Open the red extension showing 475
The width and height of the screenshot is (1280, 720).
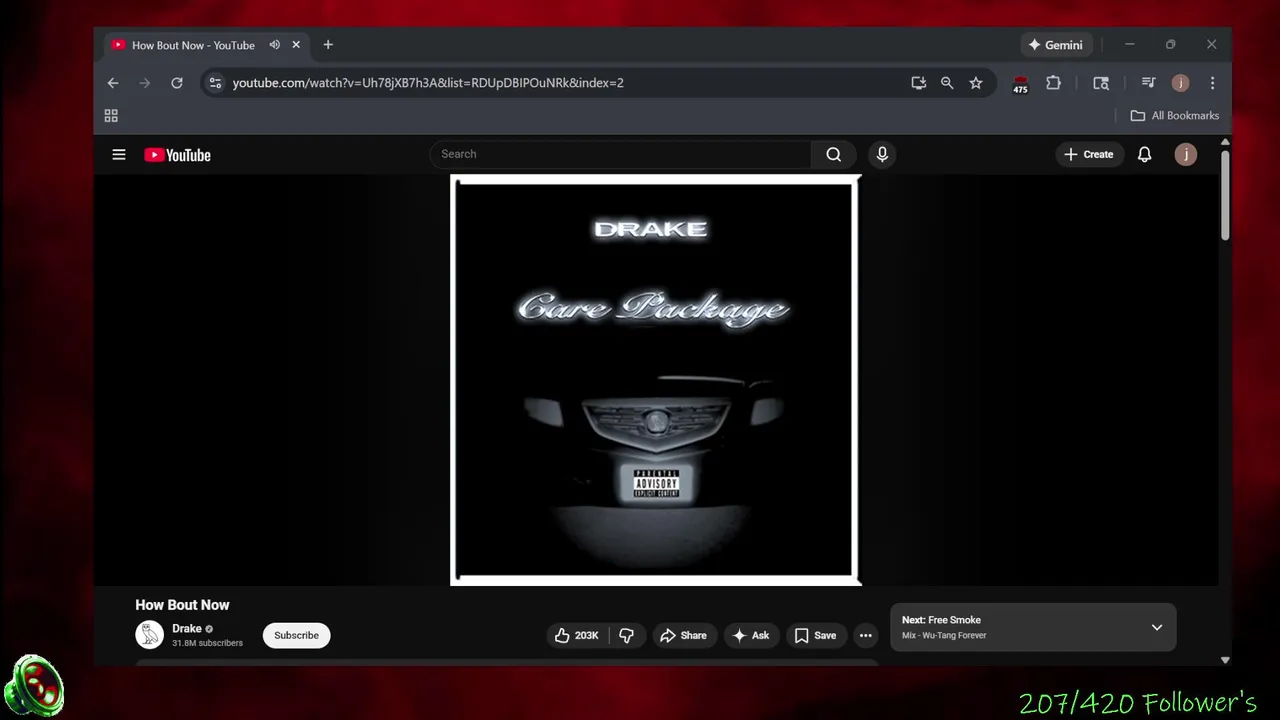tap(1020, 84)
